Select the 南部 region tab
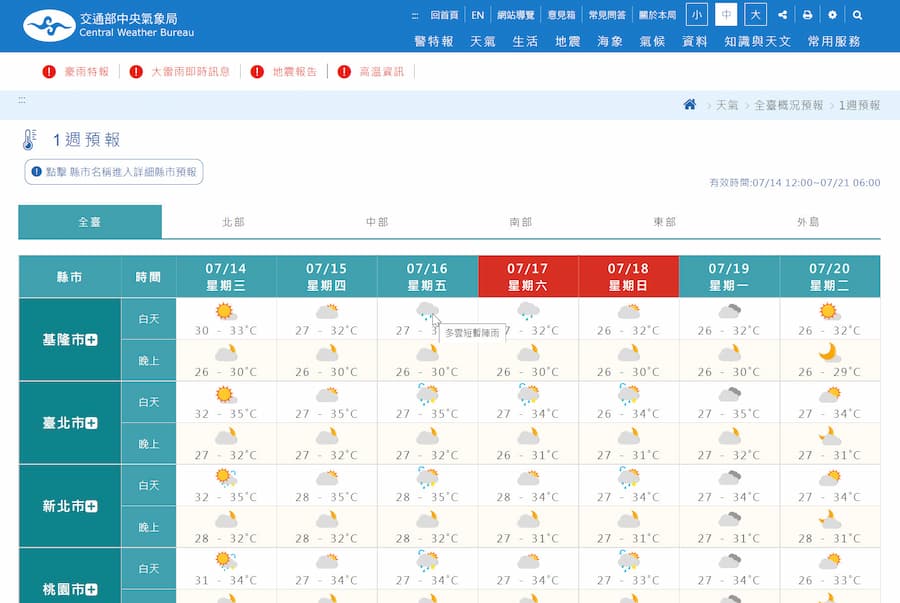900x603 pixels. click(x=521, y=222)
